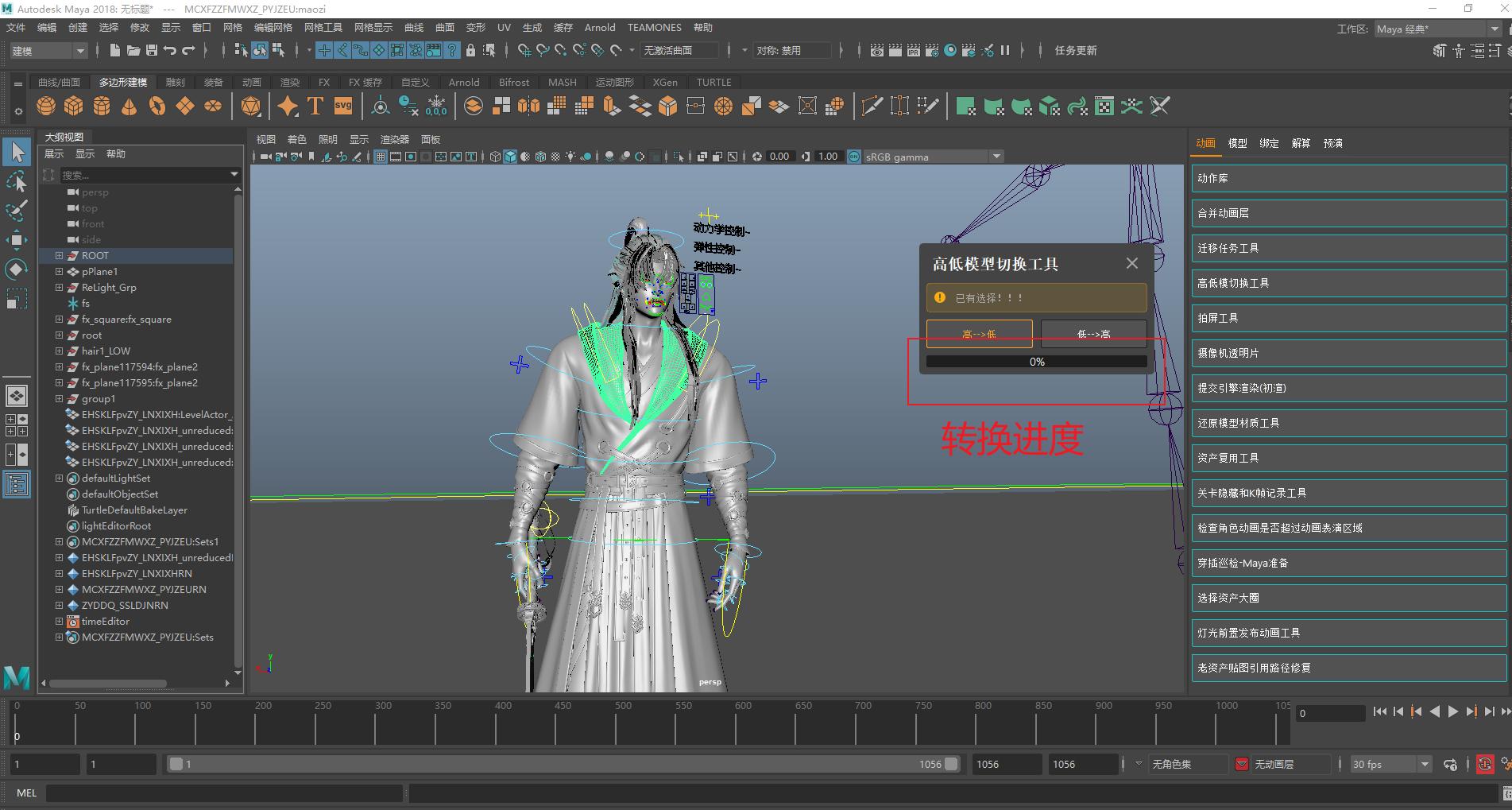Activate the Select tool in toolbox
This screenshot has width=1512, height=810.
tap(17, 152)
